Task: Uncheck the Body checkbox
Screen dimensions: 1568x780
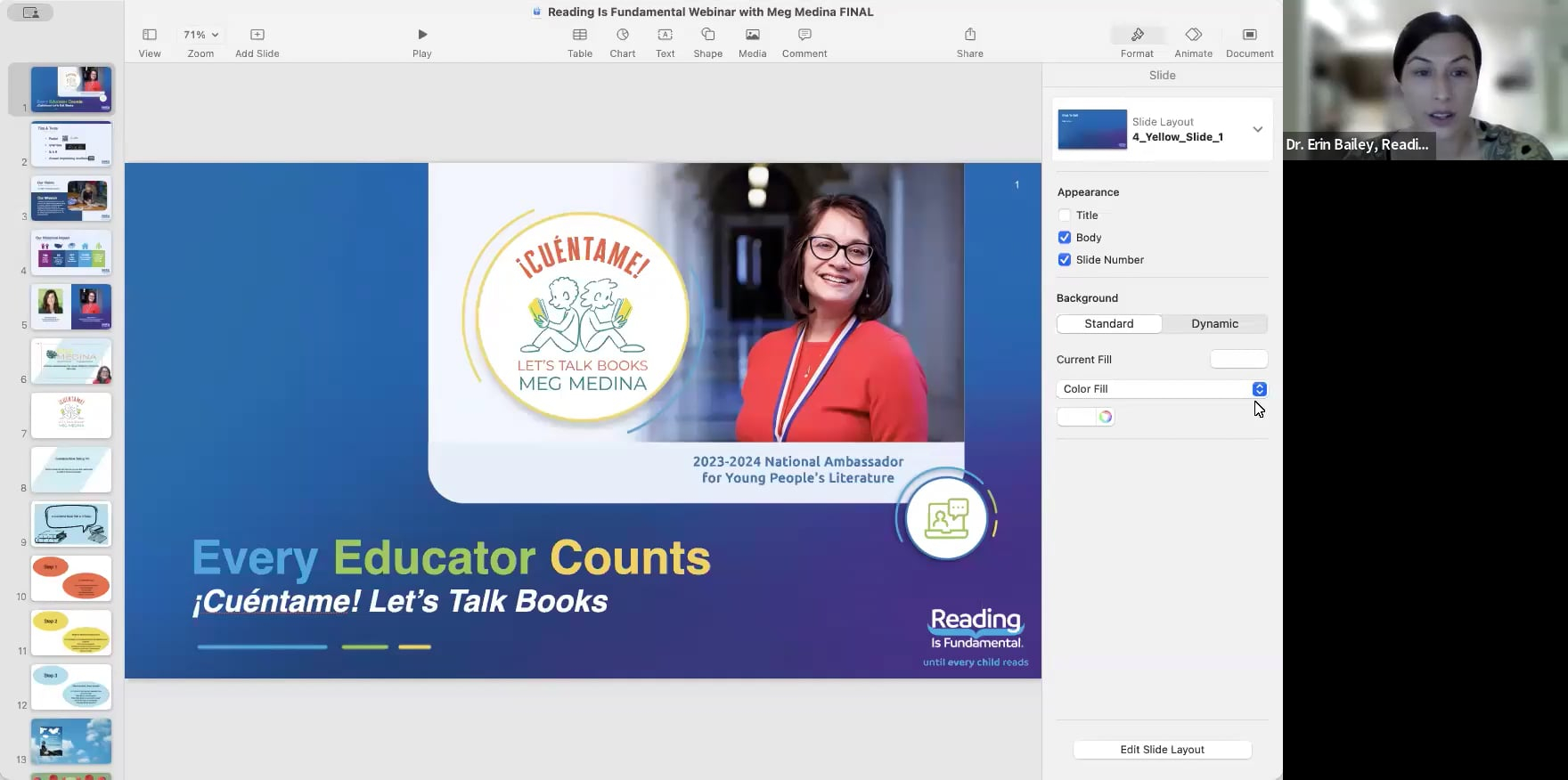Action: (1065, 238)
